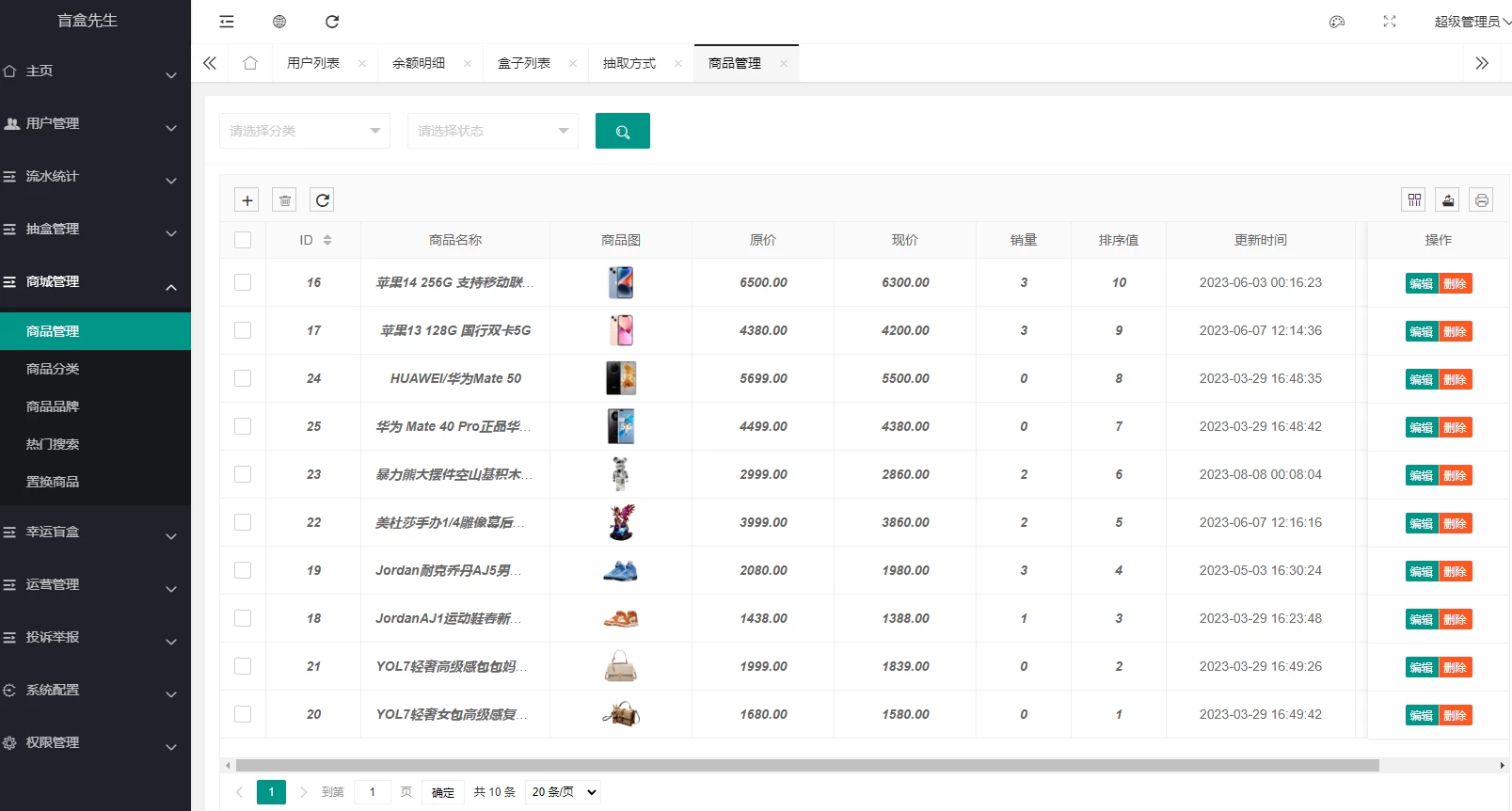Add a new product with plus icon
Viewport: 1512px width, 811px height.
click(x=247, y=199)
